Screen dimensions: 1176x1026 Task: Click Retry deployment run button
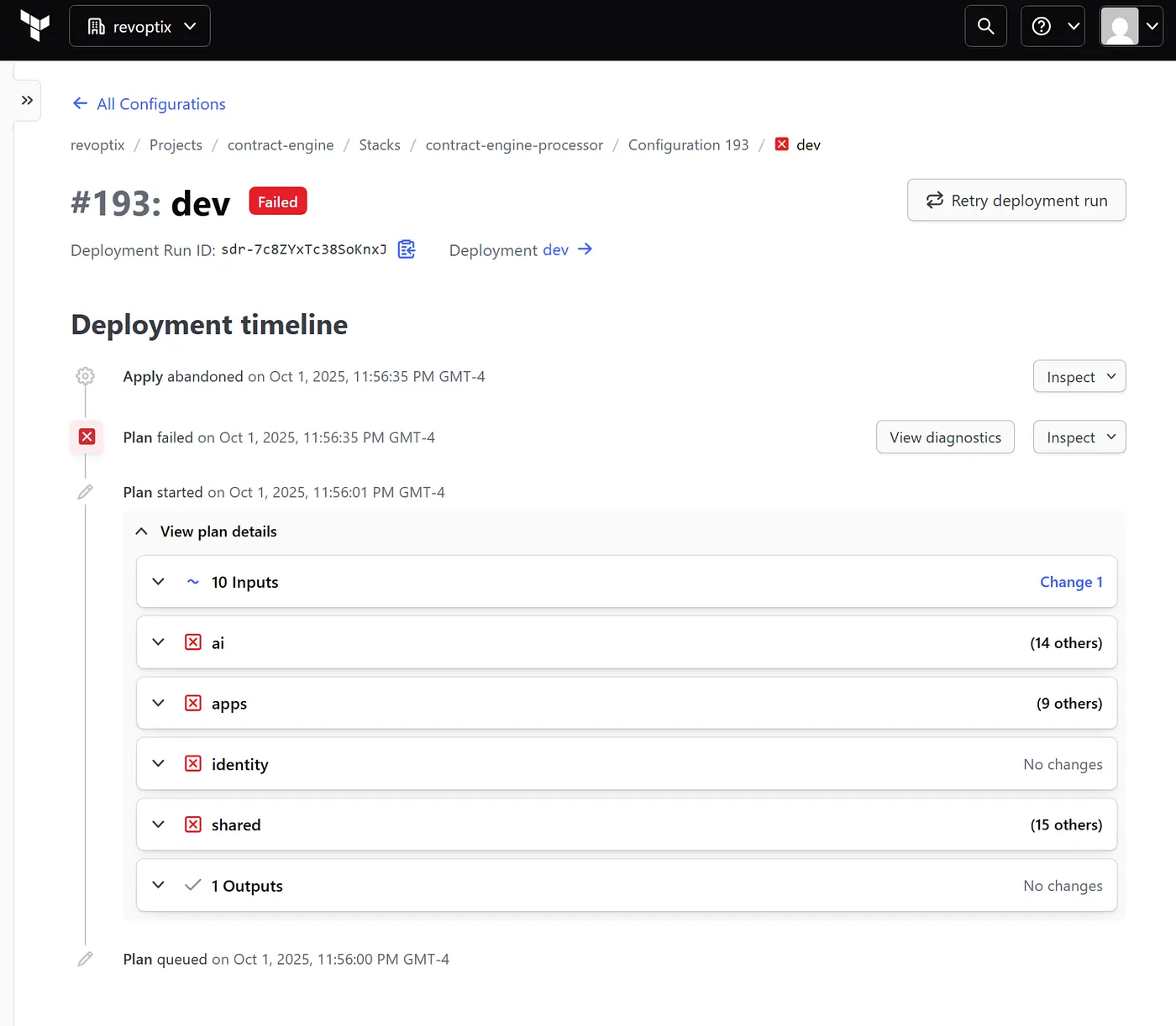(1016, 201)
